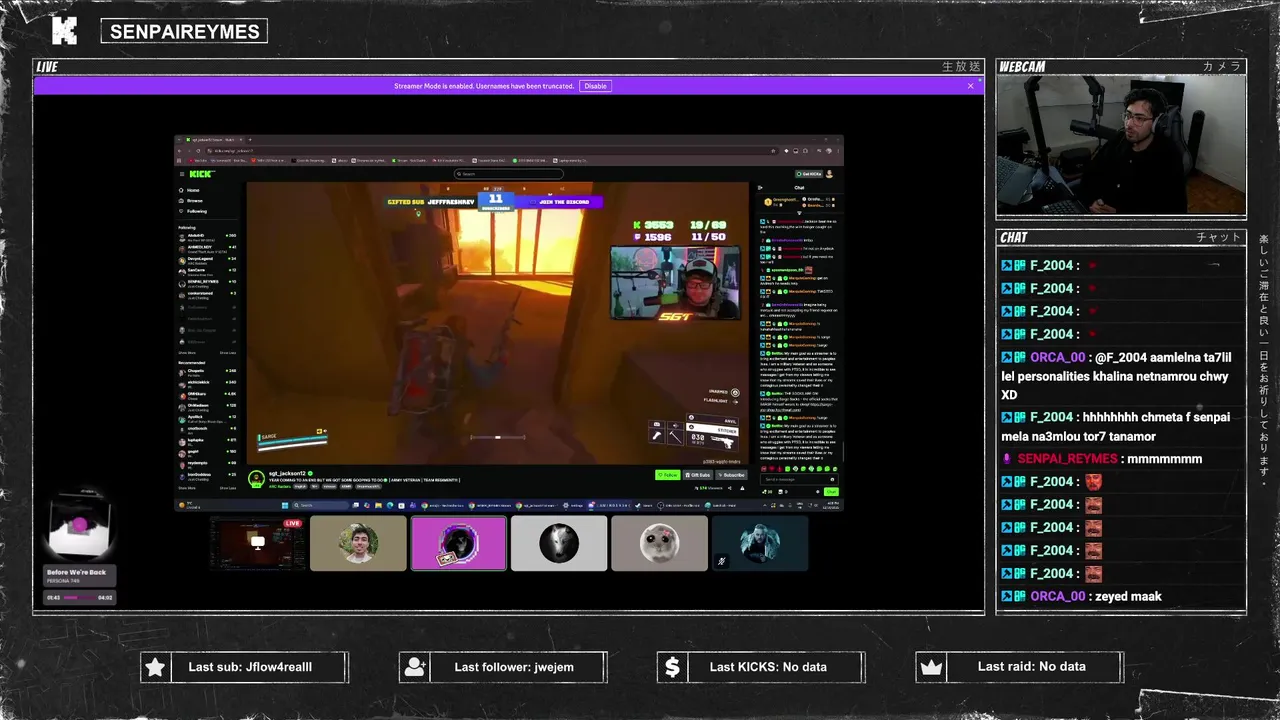Click the Get KICKs button
The height and width of the screenshot is (720, 1280).
click(809, 174)
